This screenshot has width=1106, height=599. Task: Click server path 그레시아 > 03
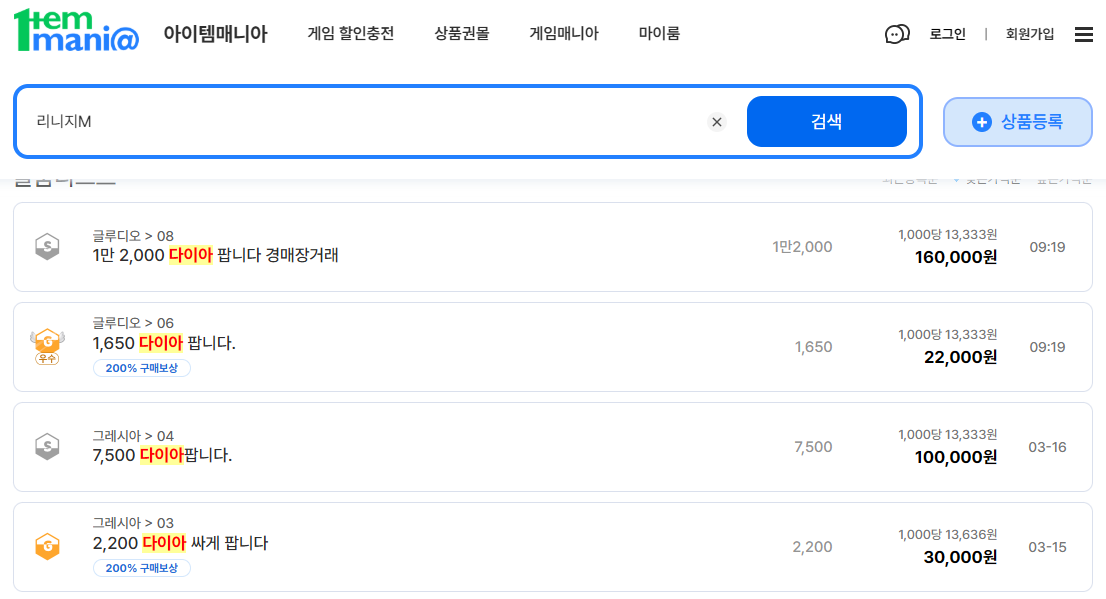click(133, 523)
